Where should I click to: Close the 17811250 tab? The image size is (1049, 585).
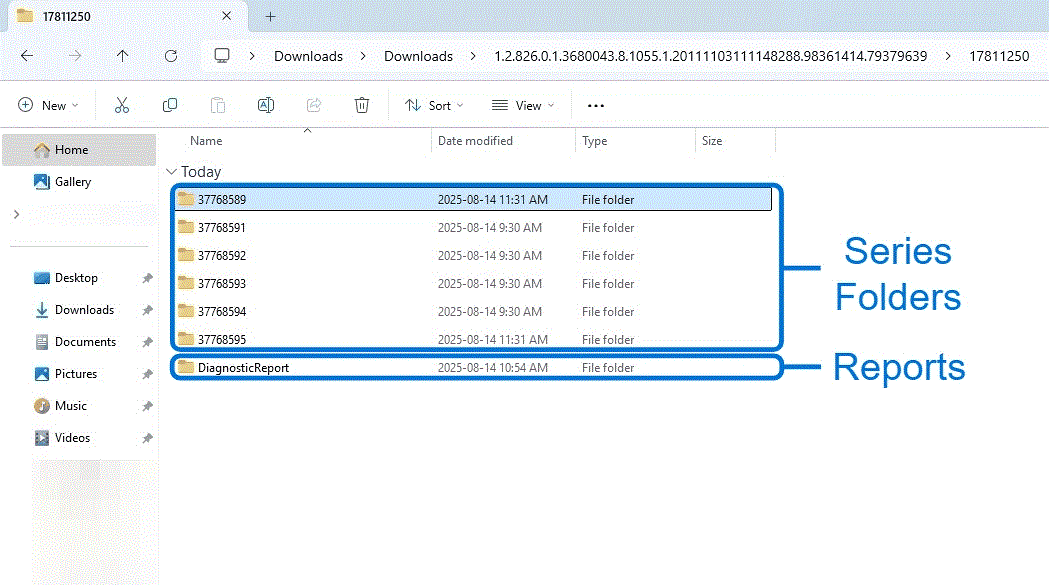(x=227, y=16)
